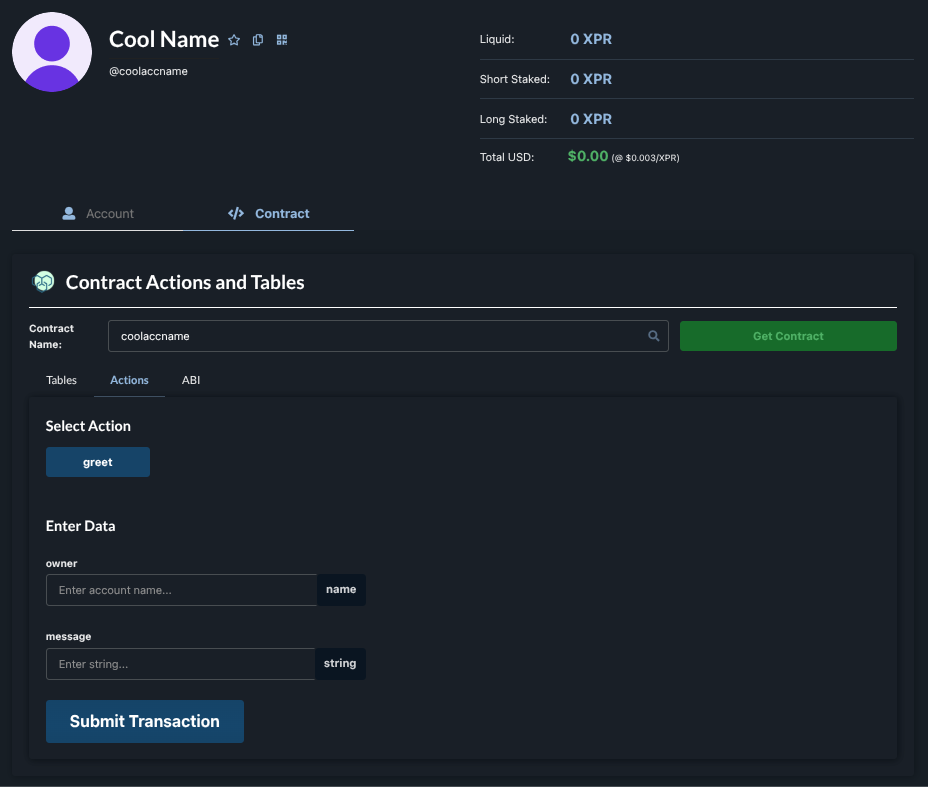Open the Tables sub-tab
The image size is (928, 787).
(61, 380)
